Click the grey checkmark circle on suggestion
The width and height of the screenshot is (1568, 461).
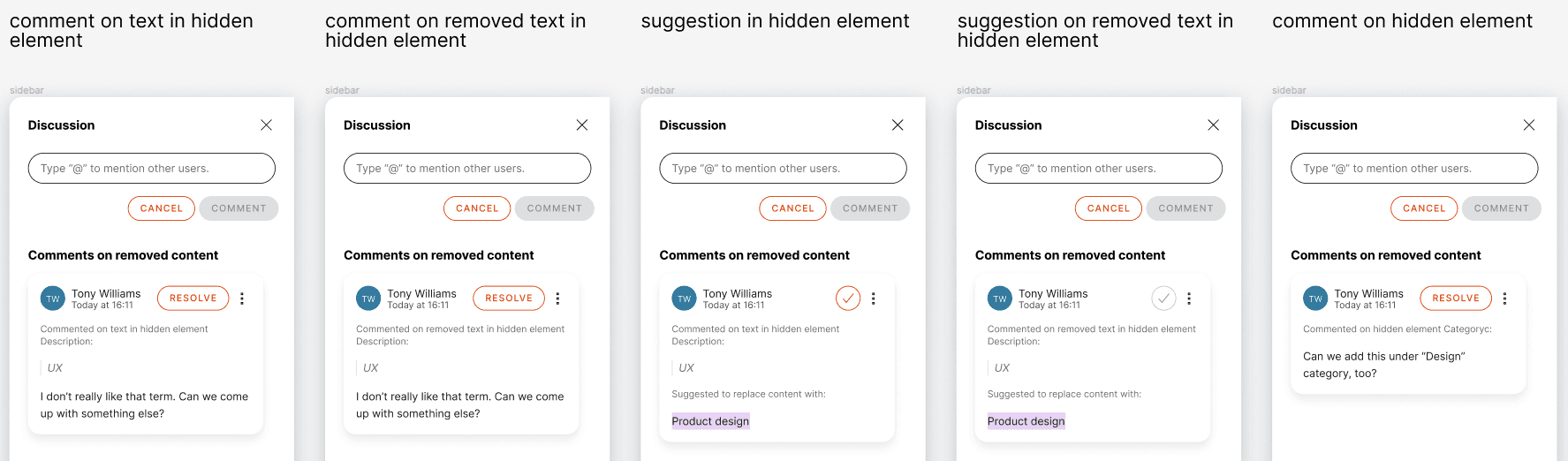[x=1163, y=299]
